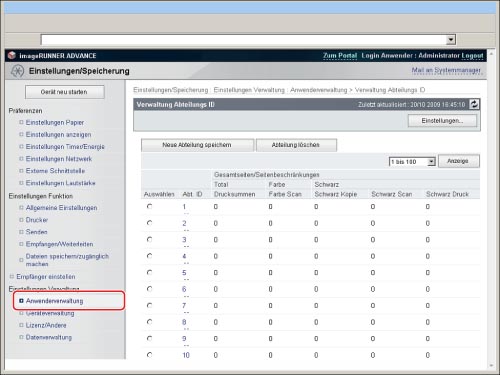
Task: Open Einstellungen Lautstärke in sidebar
Action: click(60, 183)
